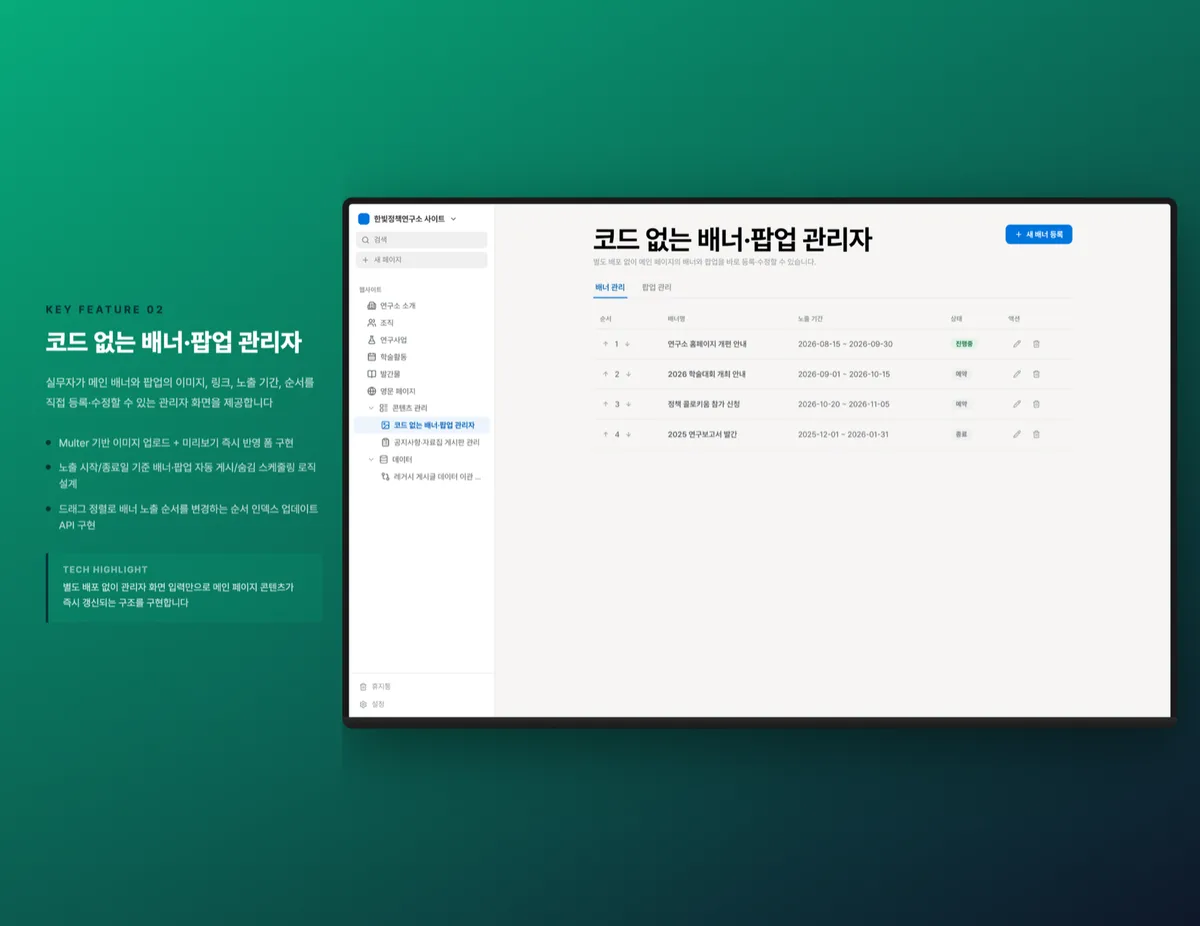Click the 새 페이지 button in the sidebar

(x=421, y=260)
